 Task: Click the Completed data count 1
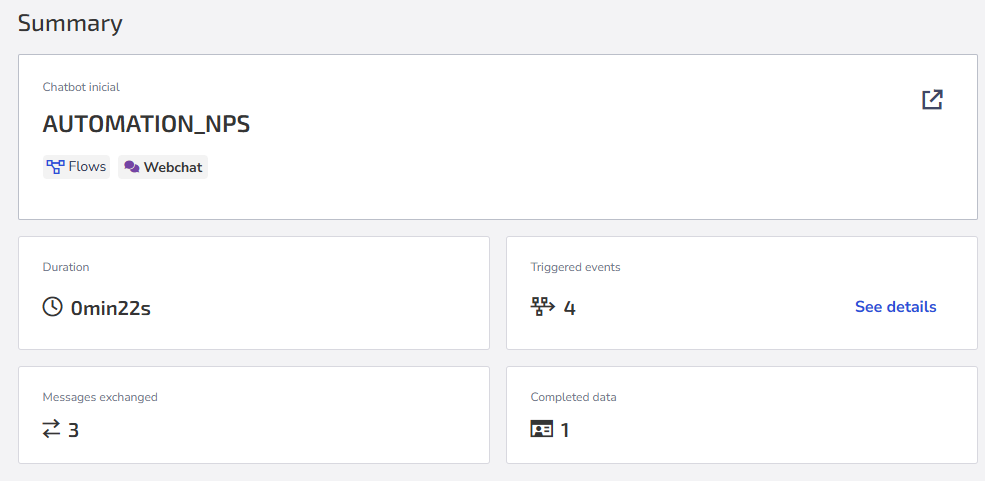(565, 430)
